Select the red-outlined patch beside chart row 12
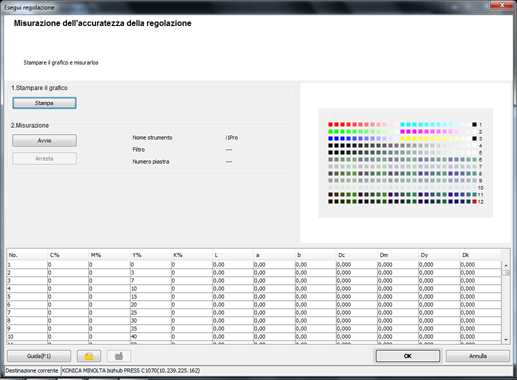 click(x=474, y=201)
